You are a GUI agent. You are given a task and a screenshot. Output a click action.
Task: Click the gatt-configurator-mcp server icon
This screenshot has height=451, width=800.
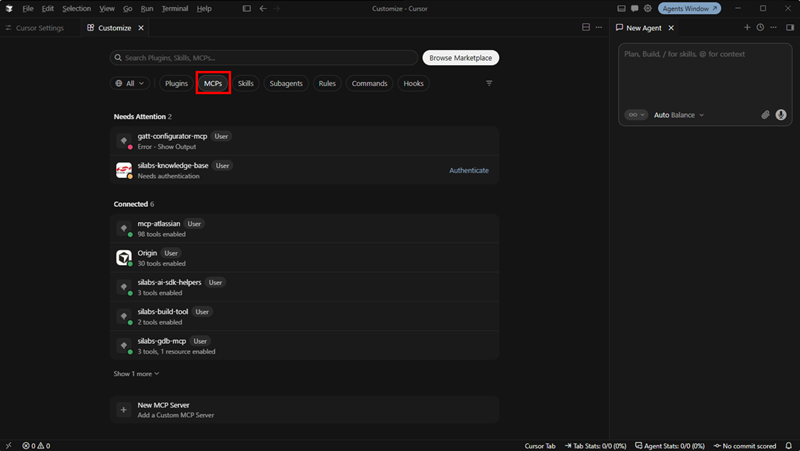click(123, 141)
